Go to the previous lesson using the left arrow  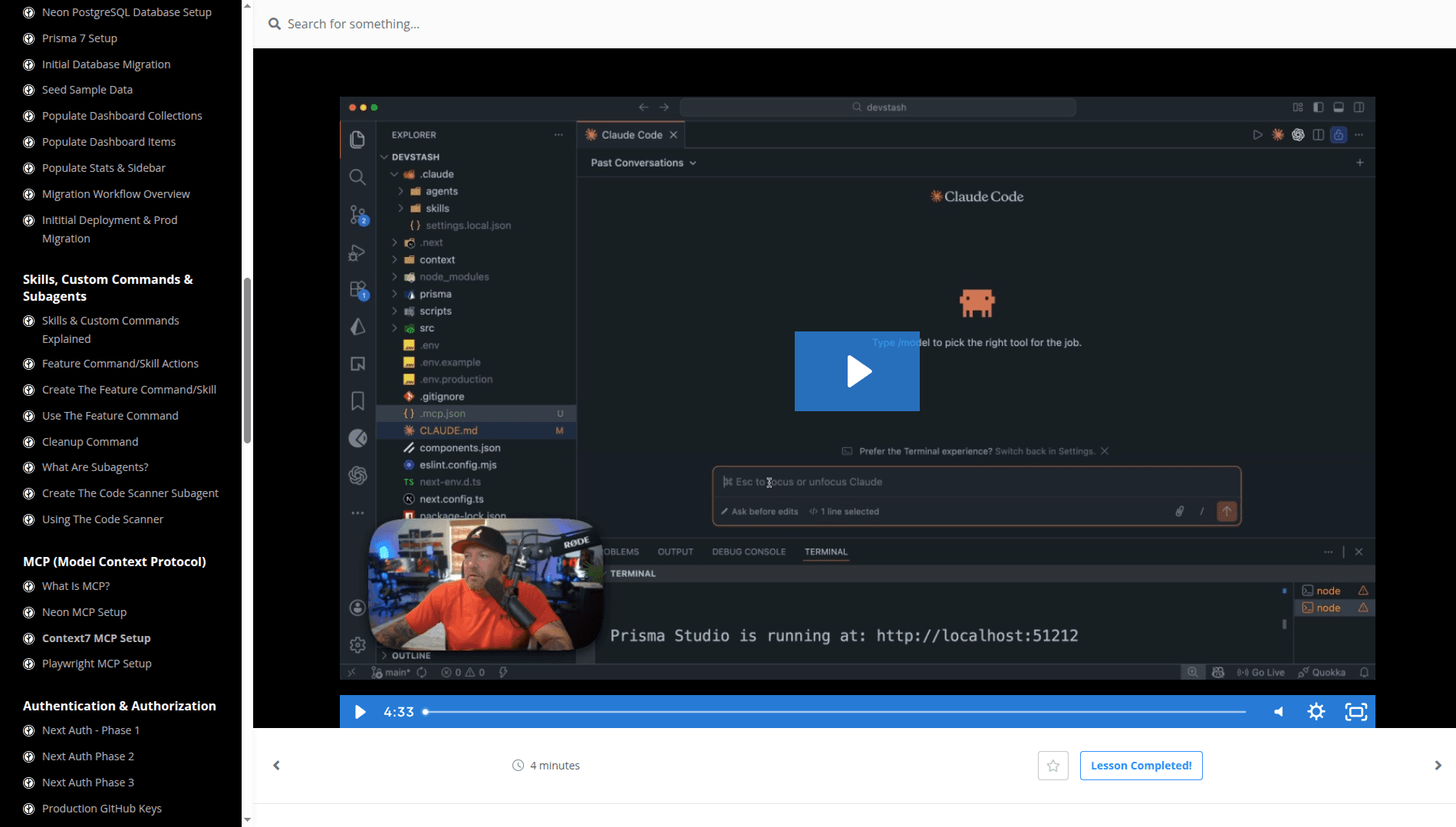(276, 766)
